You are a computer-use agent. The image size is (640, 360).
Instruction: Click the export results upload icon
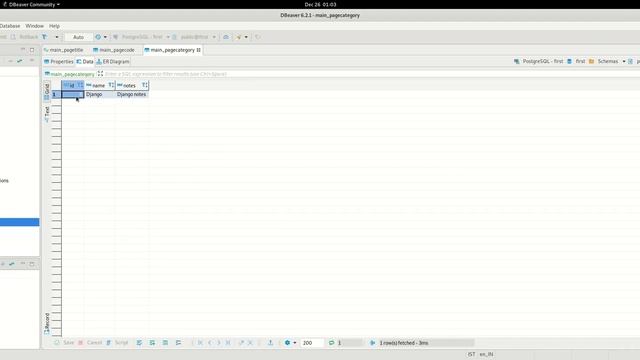point(270,342)
